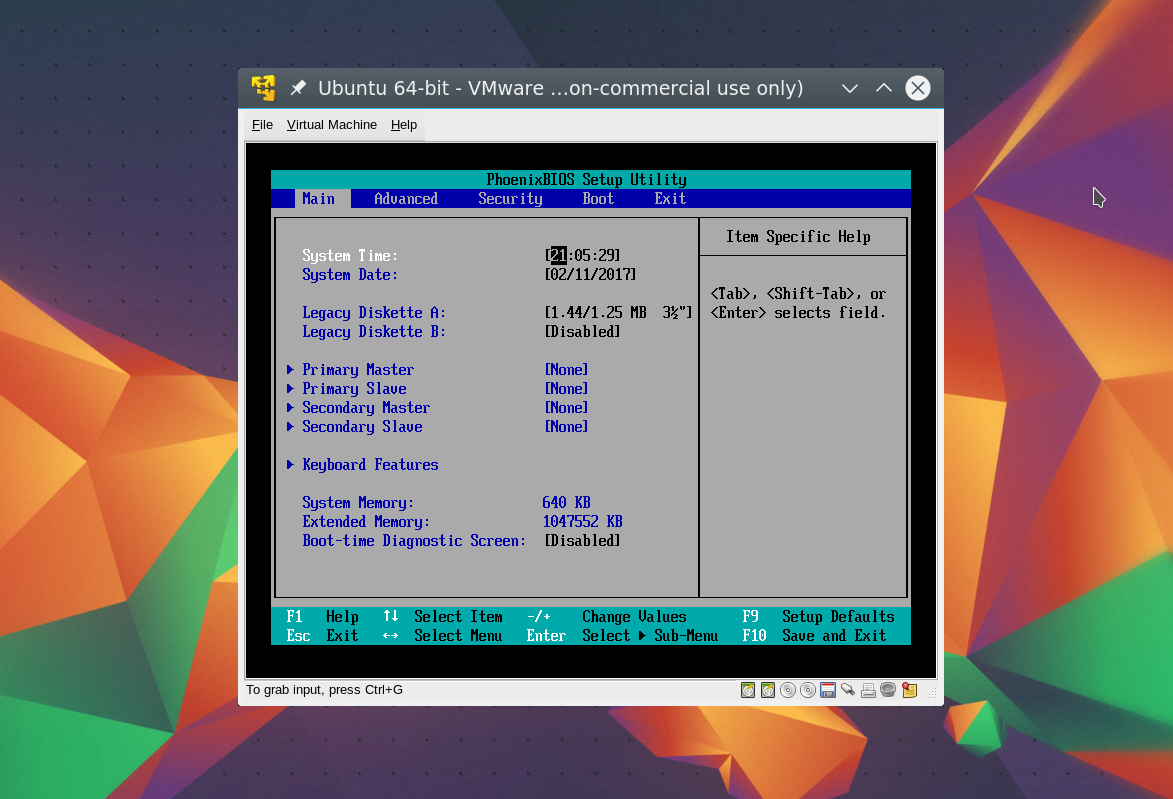Select the Legacy Diskette A value
1173x799 pixels.
(617, 313)
